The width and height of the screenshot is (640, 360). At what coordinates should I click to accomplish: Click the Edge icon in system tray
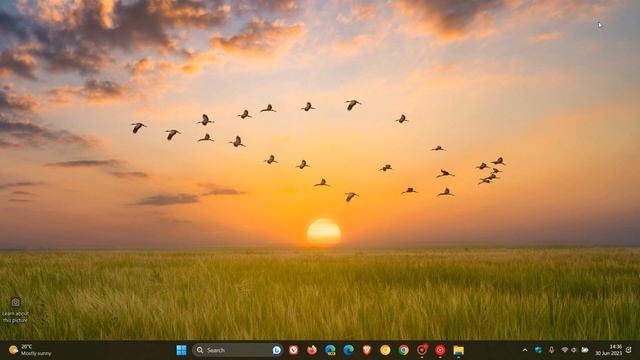pyautogui.click(x=538, y=350)
